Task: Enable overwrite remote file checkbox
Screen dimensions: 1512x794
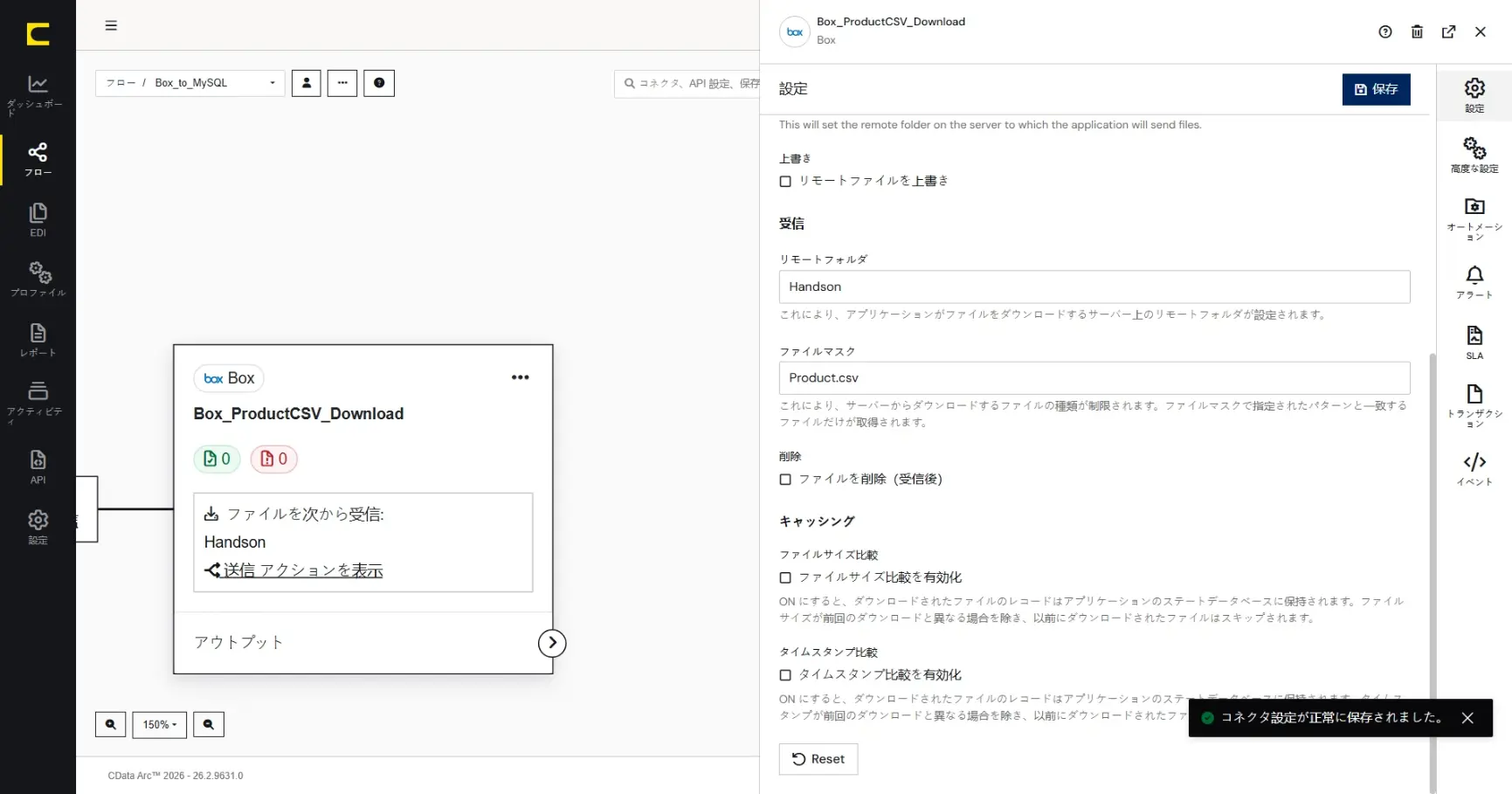Action: 785,182
